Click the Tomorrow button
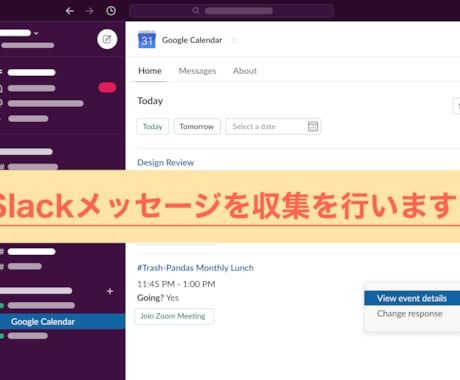This screenshot has width=460, height=380. (x=197, y=126)
